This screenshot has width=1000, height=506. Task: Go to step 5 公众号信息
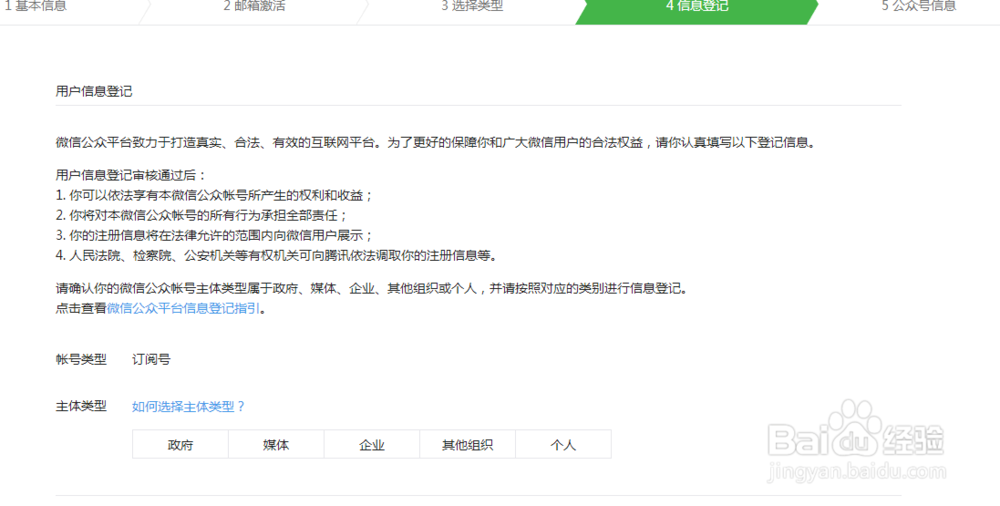(919, 6)
